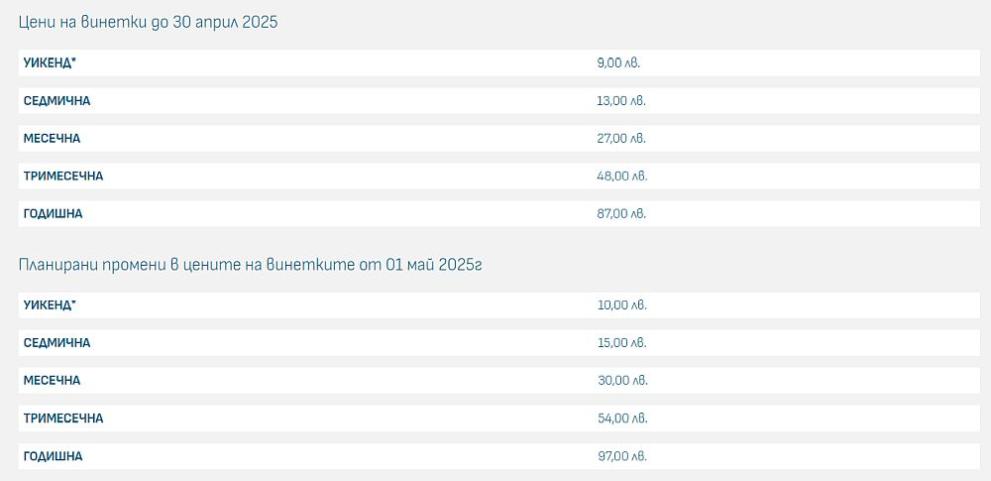Click the 10,00 лв. weekend price
Image resolution: width=991 pixels, height=481 pixels.
(x=622, y=305)
